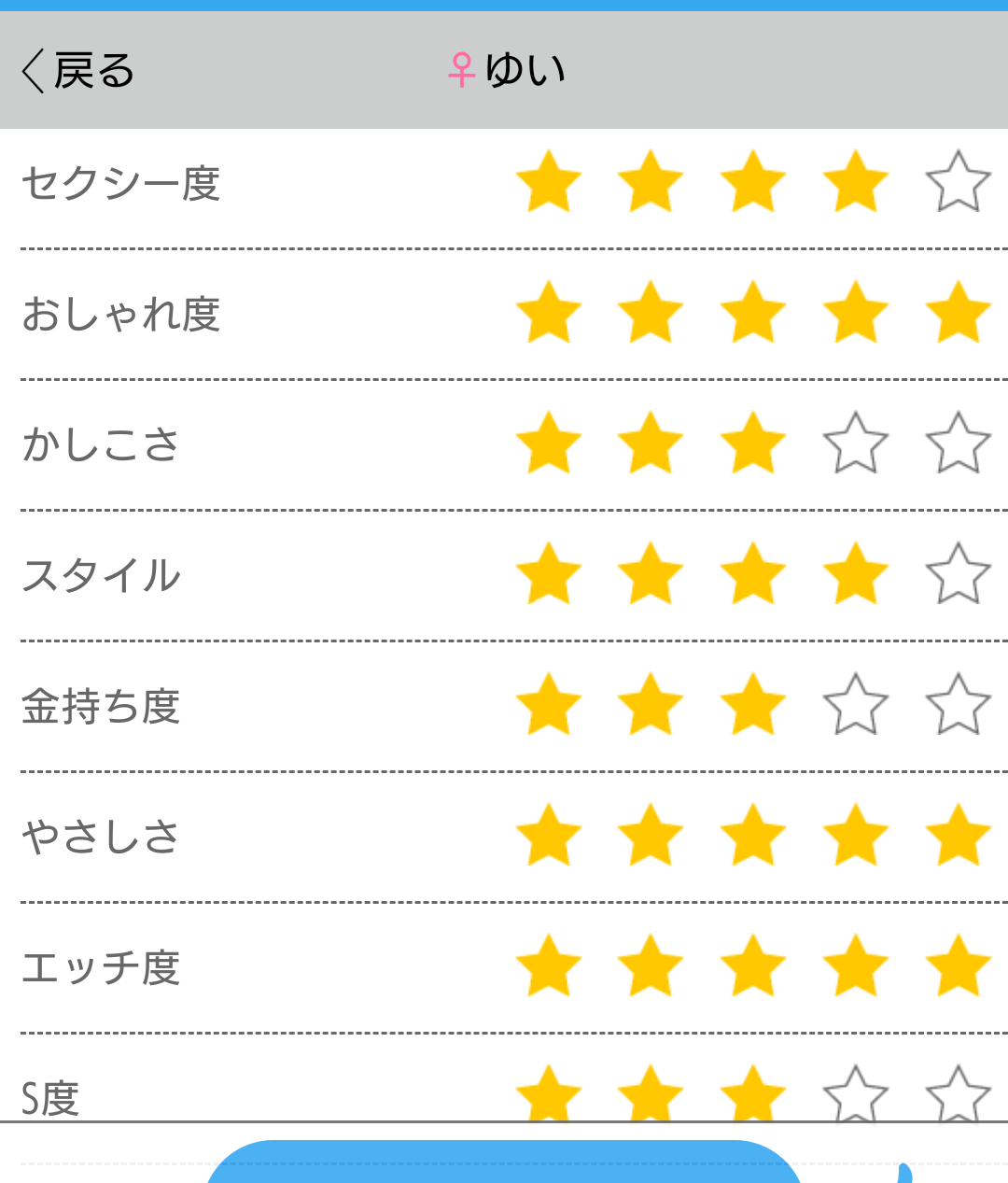The width and height of the screenshot is (1008, 1183).
Task: Set スタイル rating to five stars
Action: [x=958, y=574]
